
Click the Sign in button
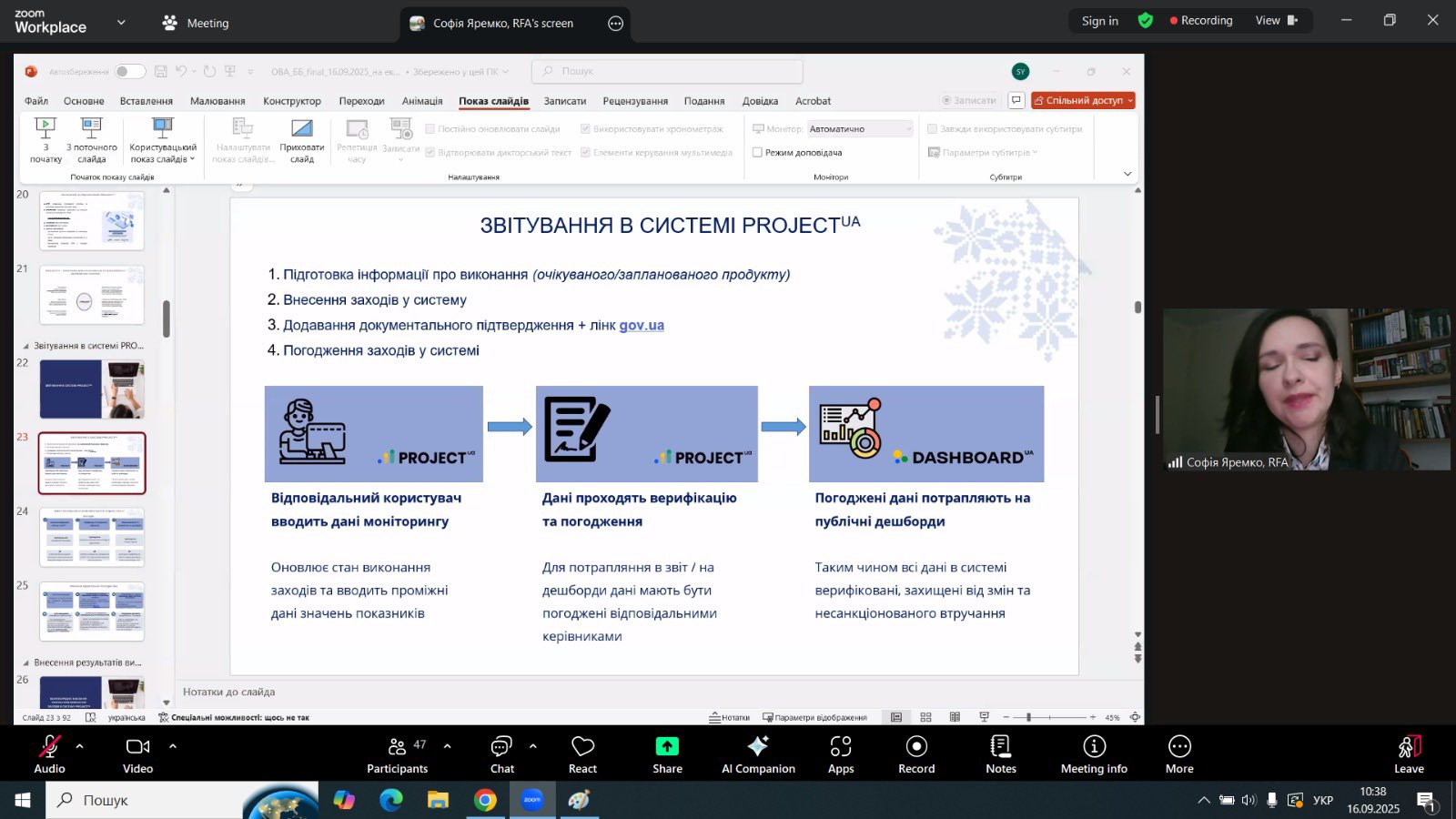[1099, 21]
